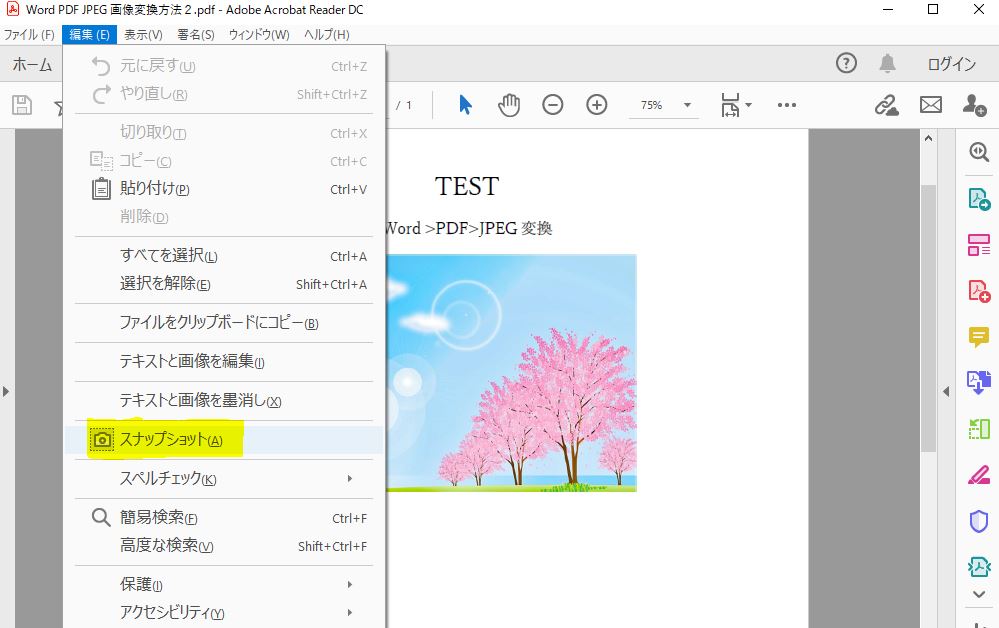Open the ホーム tab

pos(32,64)
